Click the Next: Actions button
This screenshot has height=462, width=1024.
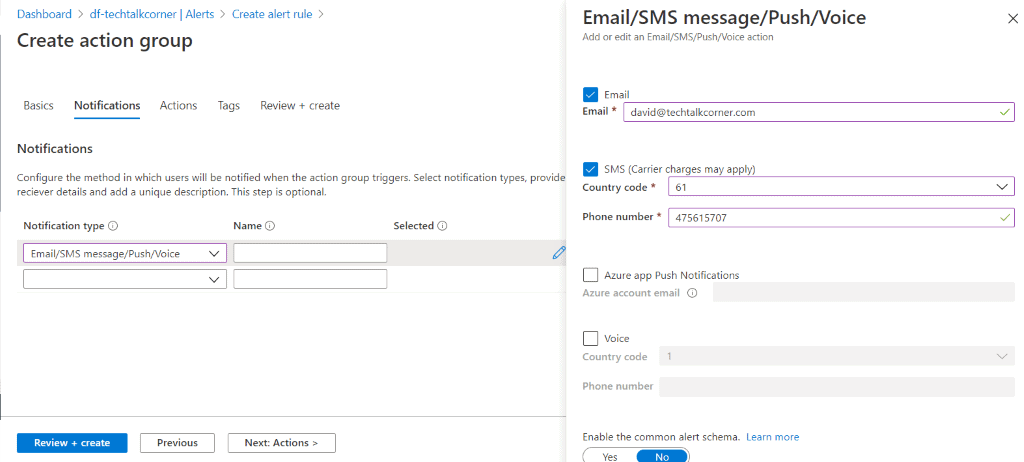(x=281, y=443)
